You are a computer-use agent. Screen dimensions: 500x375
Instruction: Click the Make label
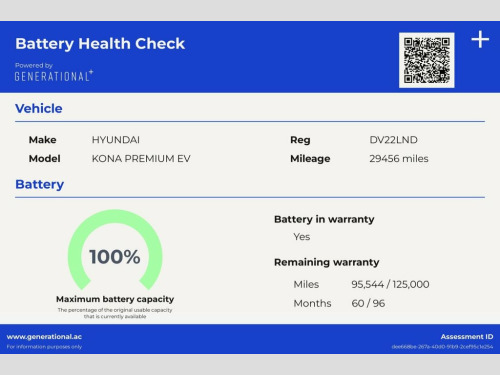pos(42,140)
